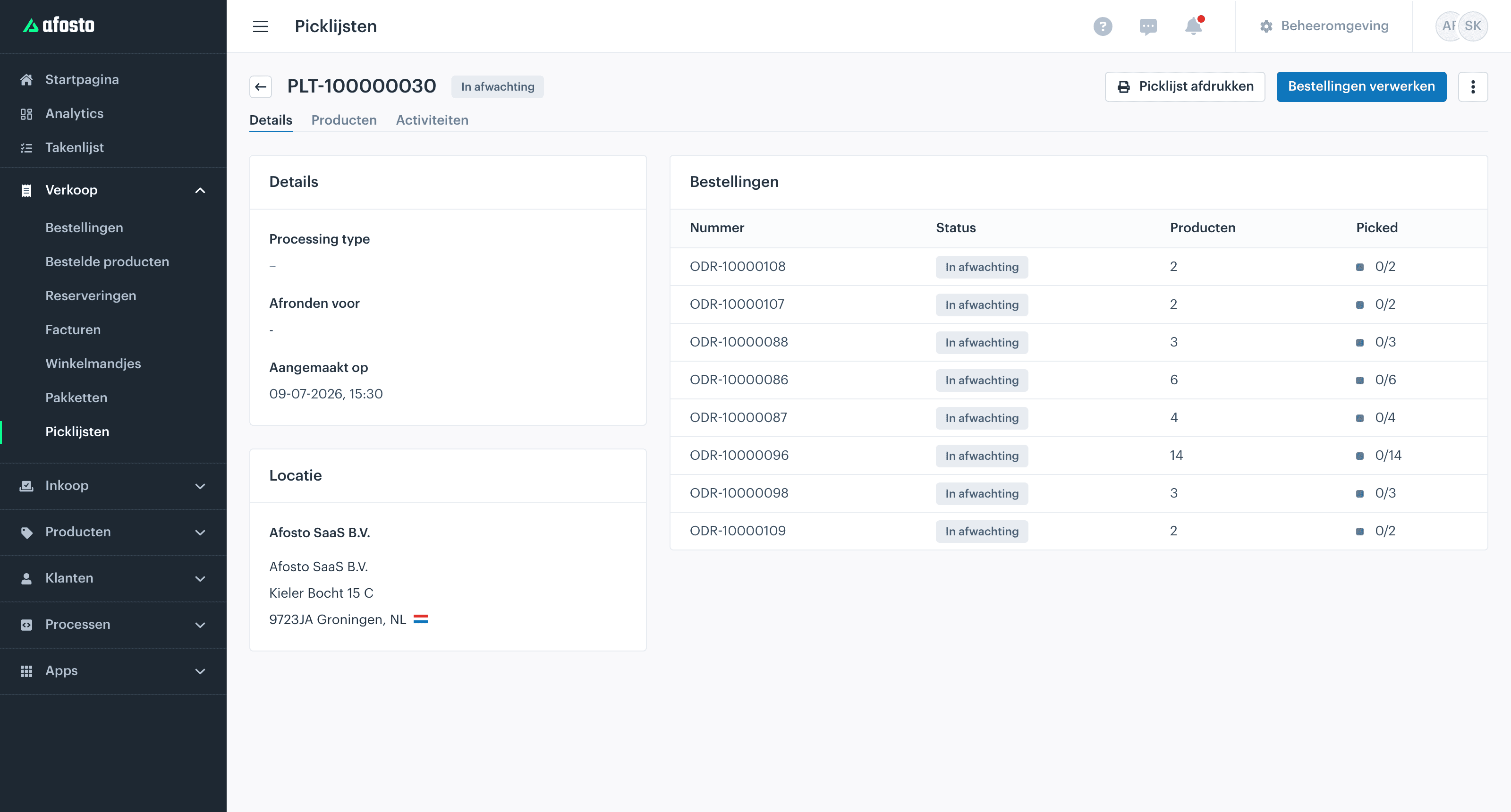Open order ODR-10000086
Screen dimensions: 1511x812
739,380
